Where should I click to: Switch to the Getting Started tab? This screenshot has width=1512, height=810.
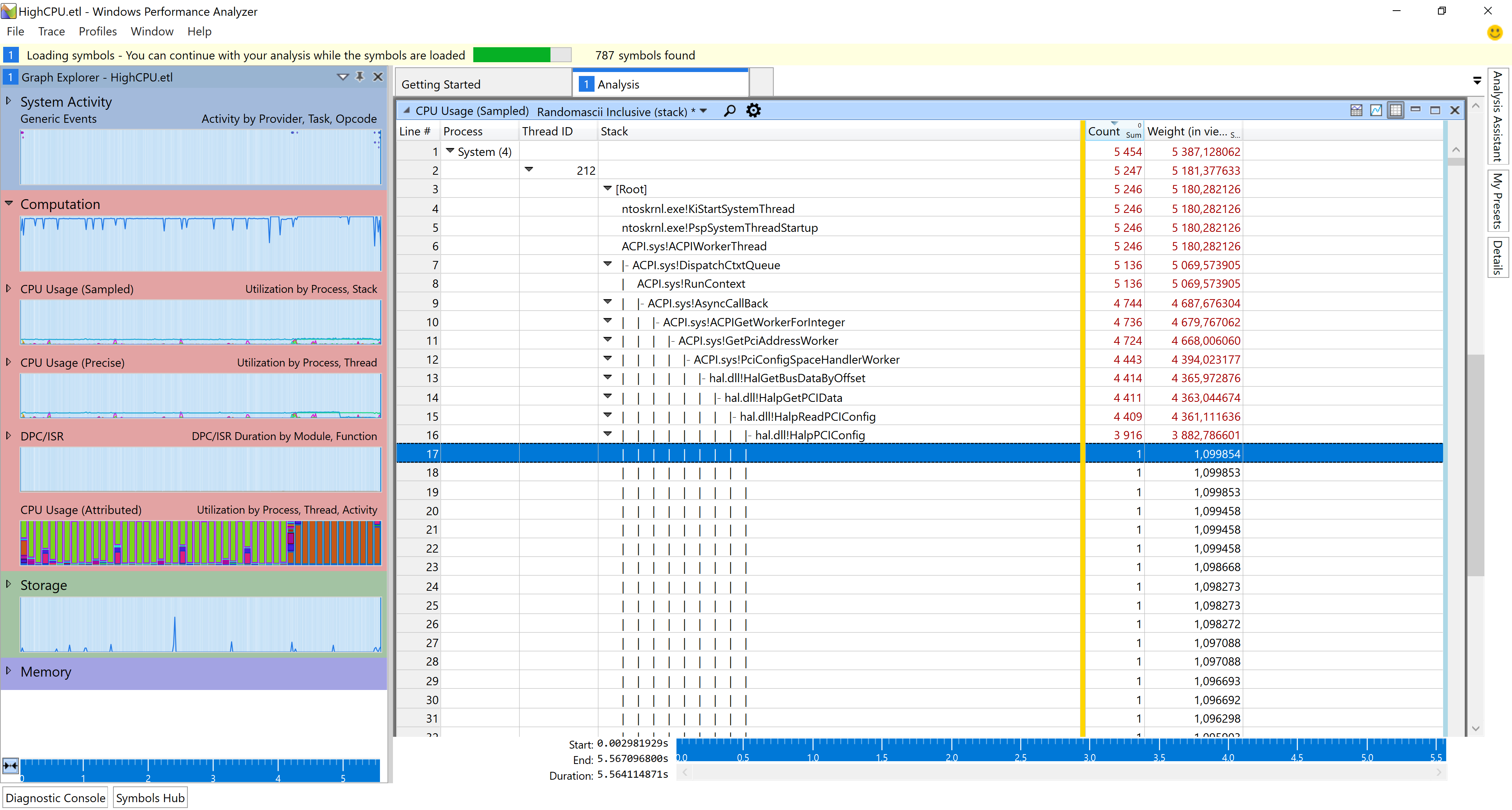pyautogui.click(x=441, y=85)
